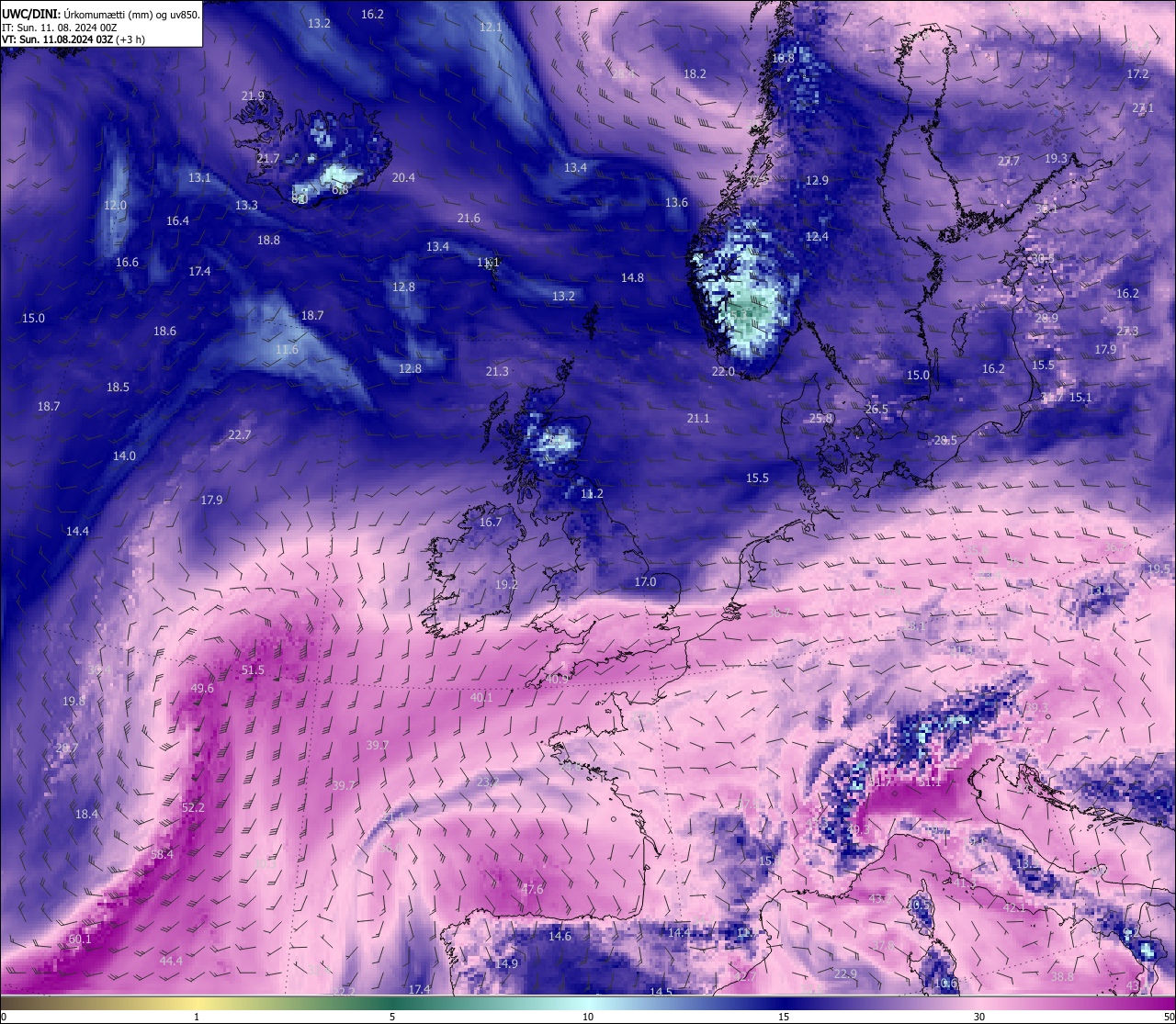
Task: Click the 12.9 value over Norway
Action: 817,180
